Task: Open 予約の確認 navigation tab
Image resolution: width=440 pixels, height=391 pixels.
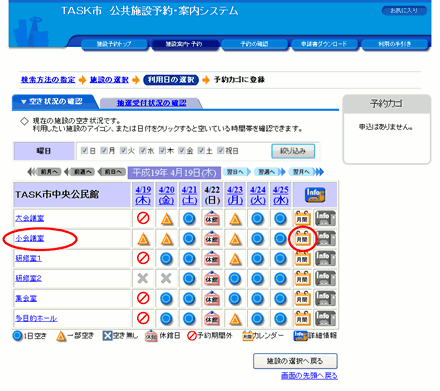Action: point(254,44)
